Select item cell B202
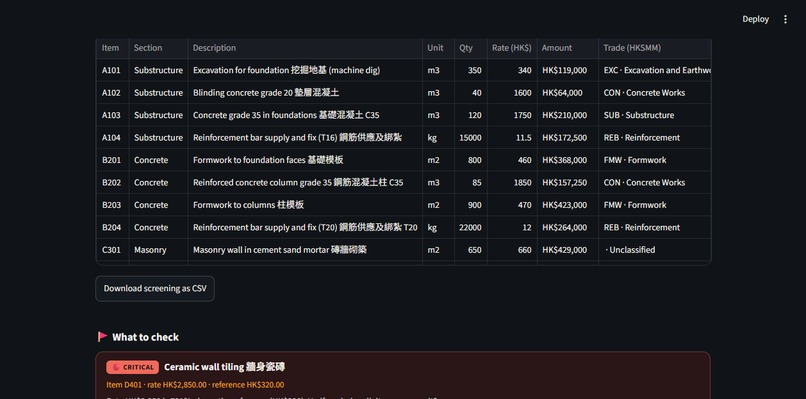This screenshot has width=806, height=399. (x=112, y=183)
